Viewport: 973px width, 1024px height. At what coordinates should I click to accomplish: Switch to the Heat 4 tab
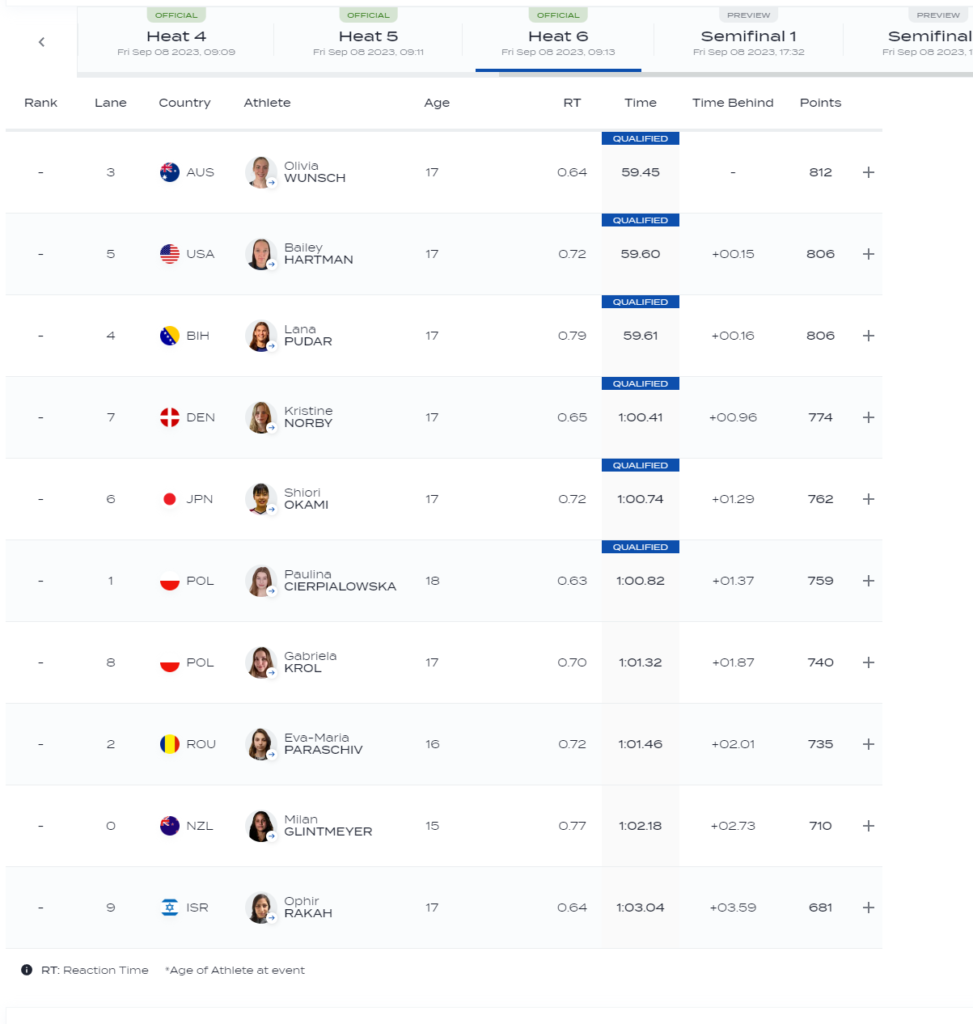(x=176, y=37)
